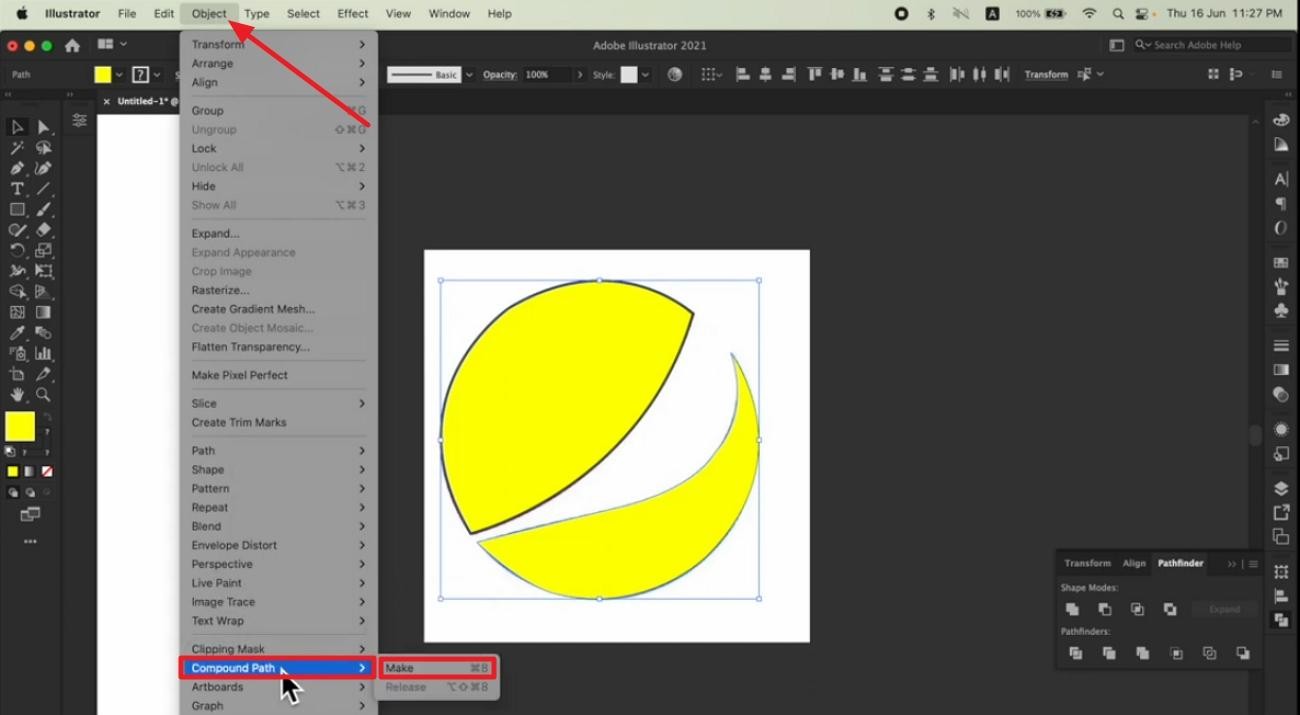Select the Curvature tool
Screen dimensions: 1300x715
tap(44, 168)
